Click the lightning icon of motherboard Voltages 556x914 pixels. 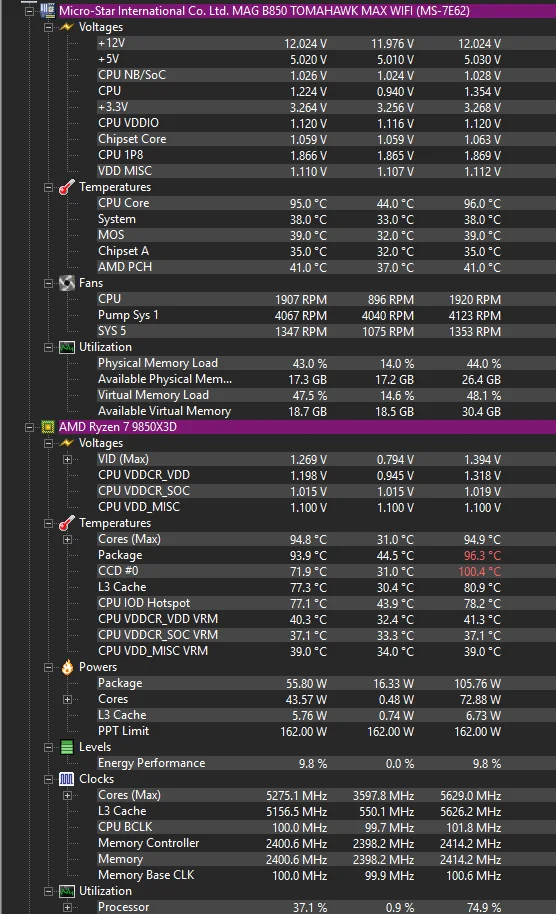(x=67, y=27)
